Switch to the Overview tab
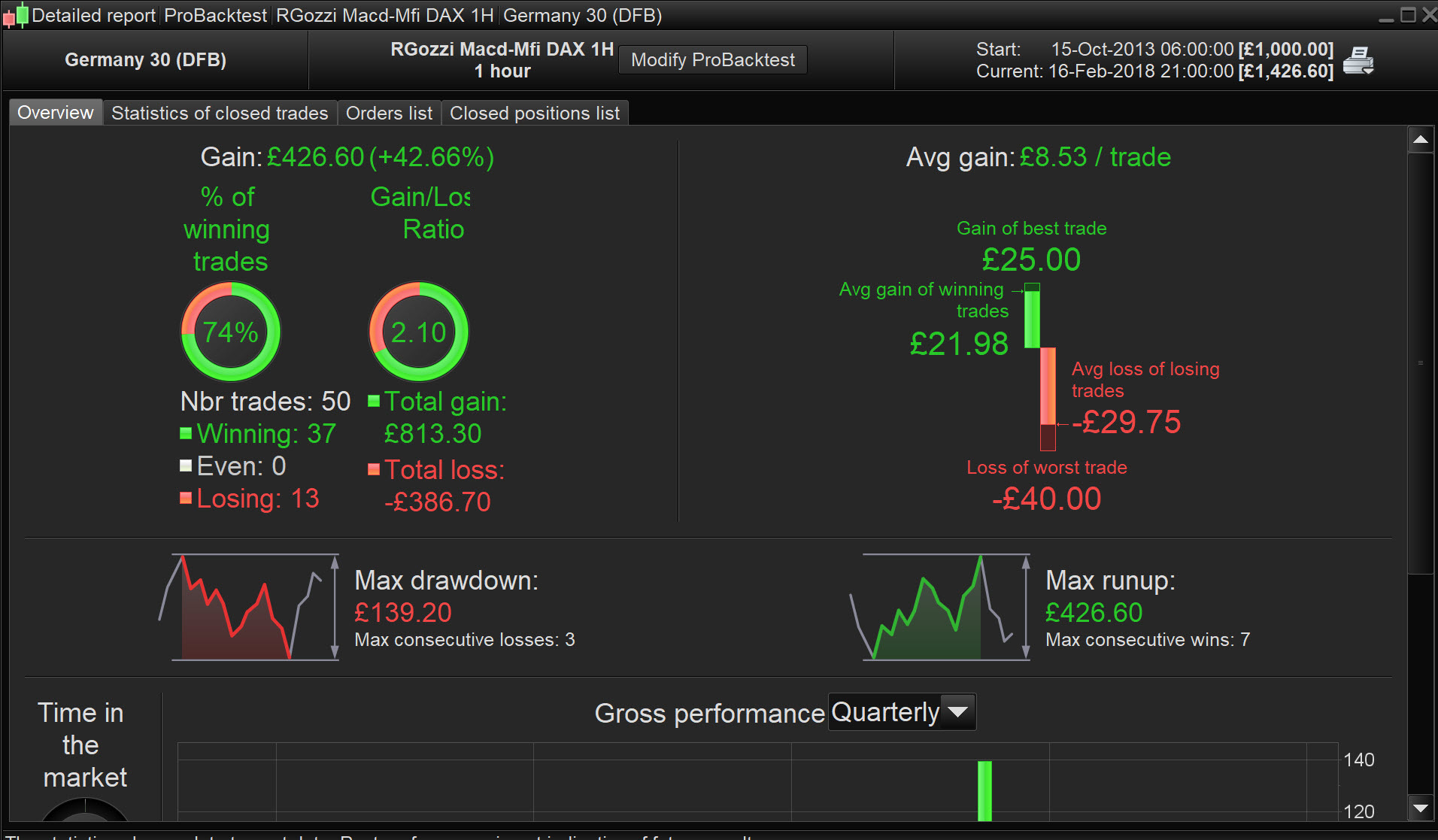The width and height of the screenshot is (1438, 840). point(56,113)
